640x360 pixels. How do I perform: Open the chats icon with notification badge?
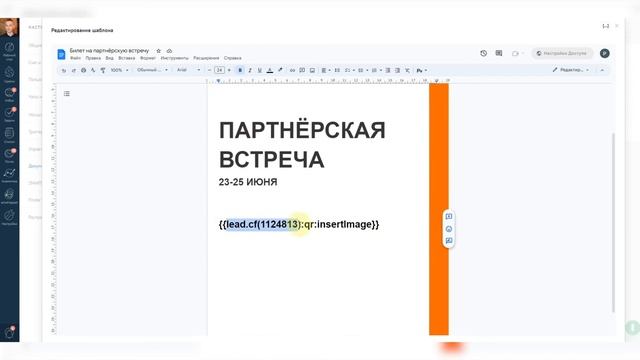click(9, 94)
